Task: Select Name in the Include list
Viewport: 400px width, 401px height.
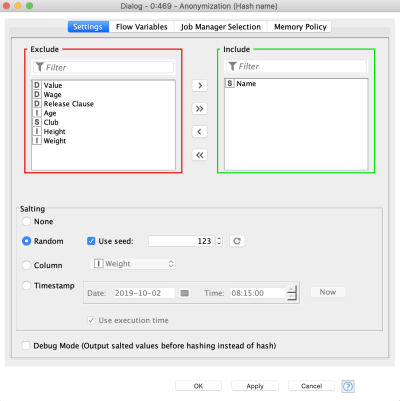Action: coord(296,84)
